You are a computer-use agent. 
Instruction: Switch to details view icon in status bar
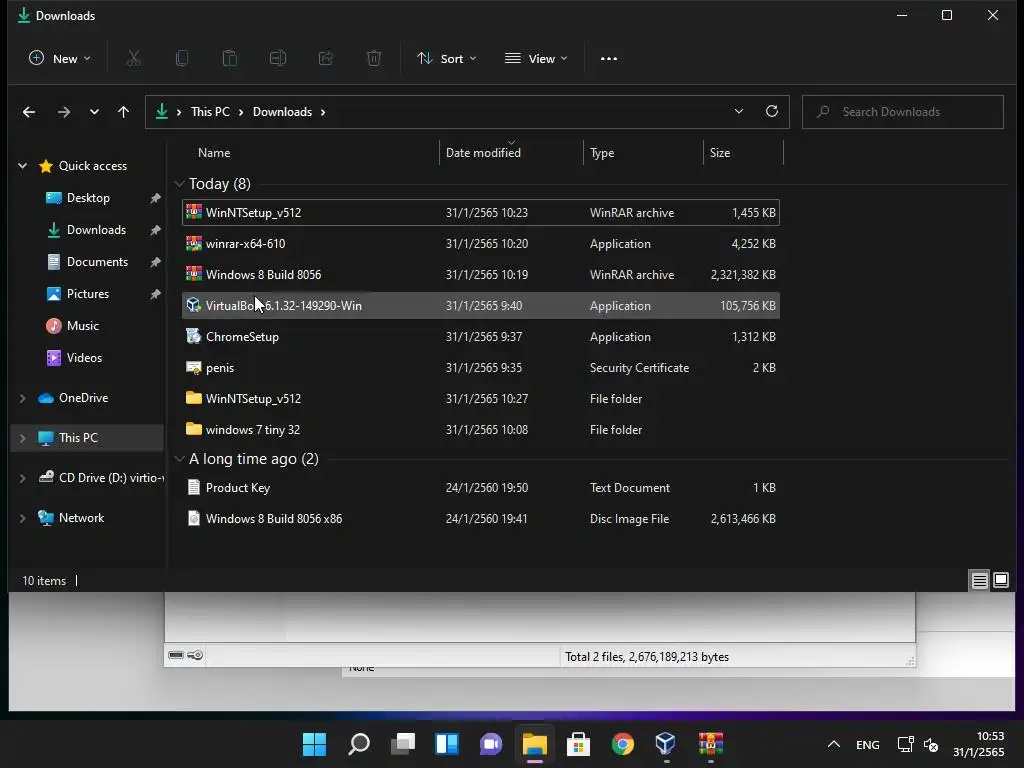(979, 581)
